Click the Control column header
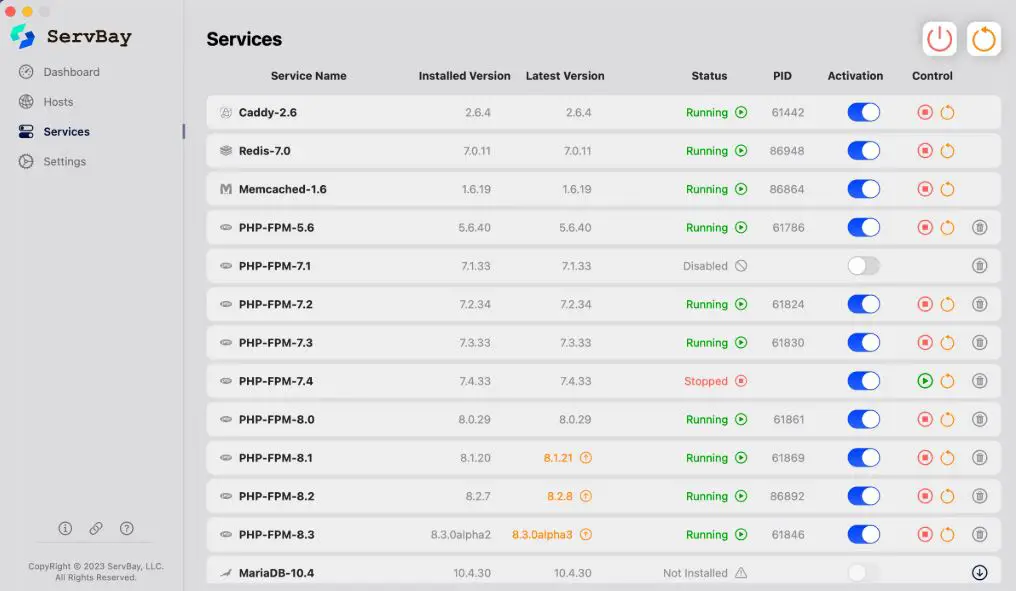This screenshot has width=1016, height=591. coord(932,76)
